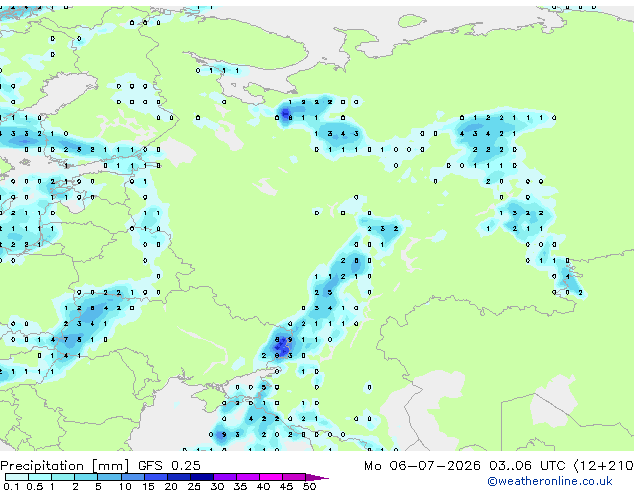
Task: Open the weatheronline.co.uk link
Action: 550,481
